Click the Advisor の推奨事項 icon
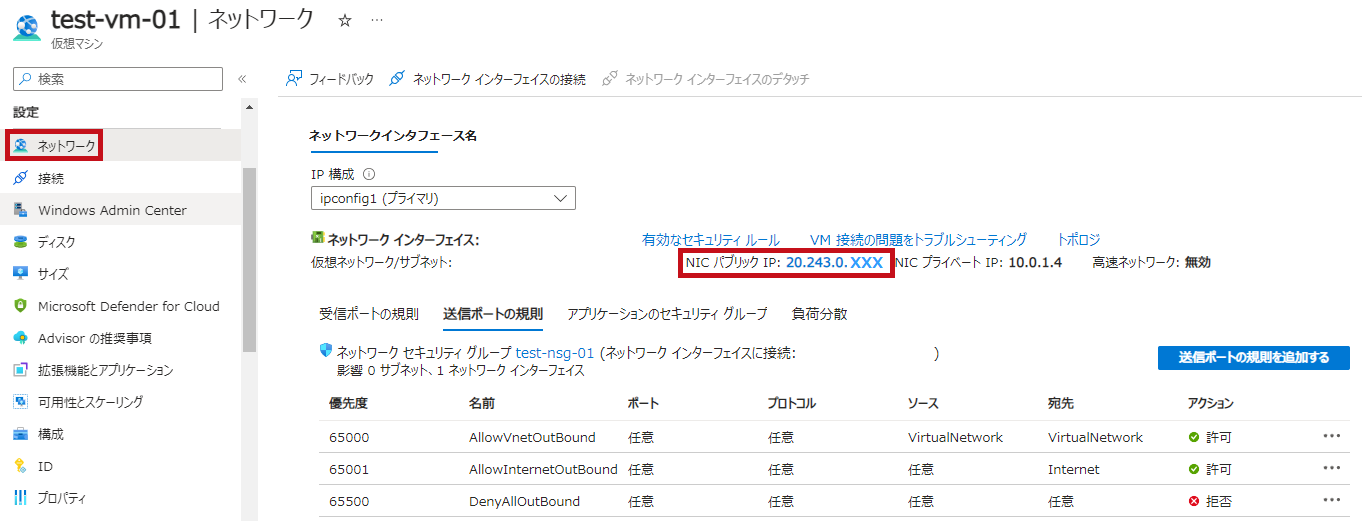1362x521 pixels. tap(21, 338)
